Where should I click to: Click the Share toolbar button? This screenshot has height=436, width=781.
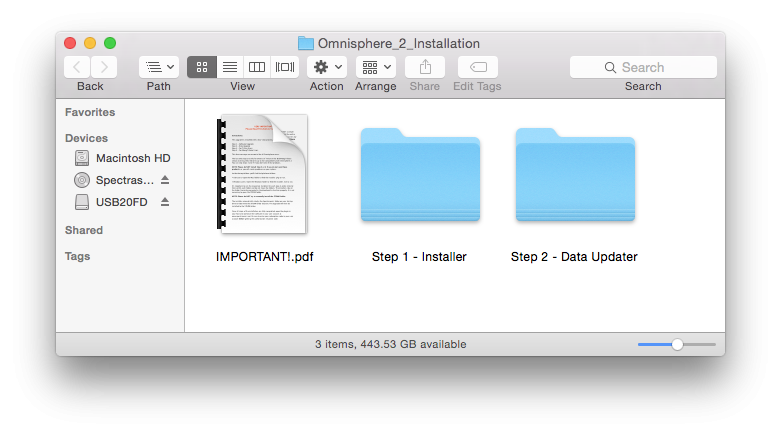[425, 67]
